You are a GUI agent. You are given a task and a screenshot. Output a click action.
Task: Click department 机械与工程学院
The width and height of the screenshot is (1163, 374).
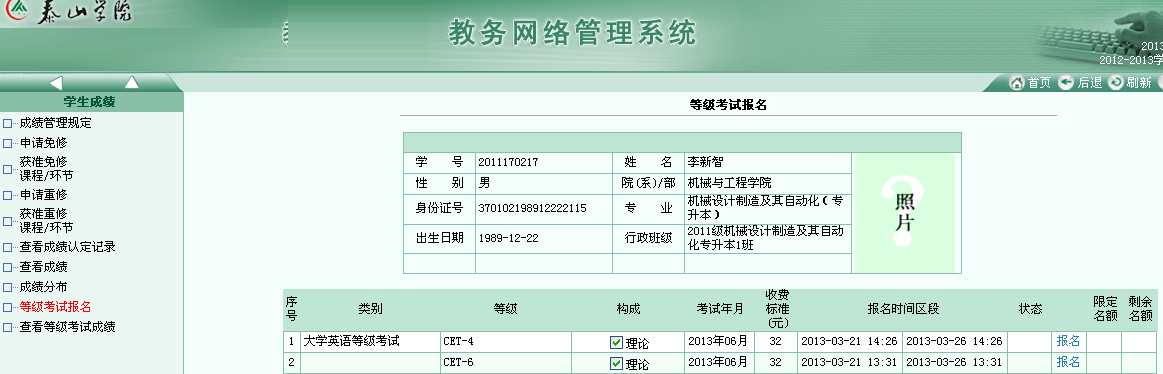tap(729, 183)
